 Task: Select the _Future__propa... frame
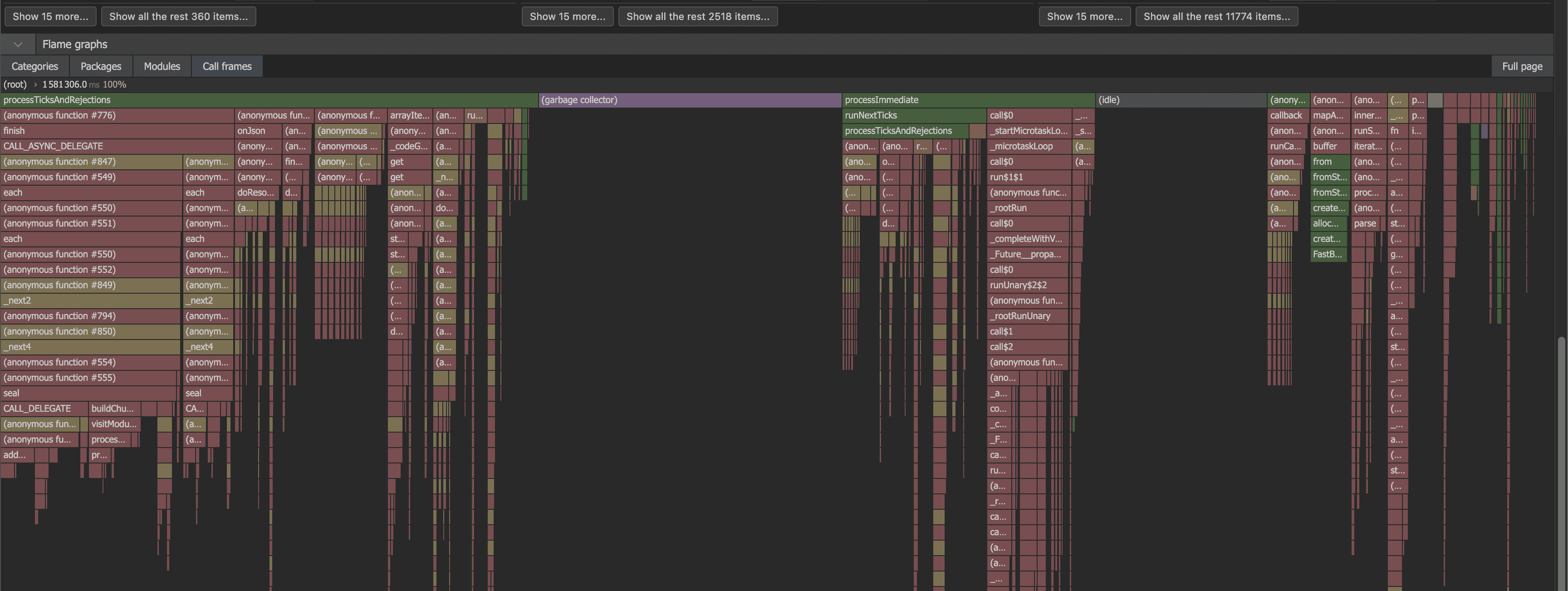(1029, 254)
